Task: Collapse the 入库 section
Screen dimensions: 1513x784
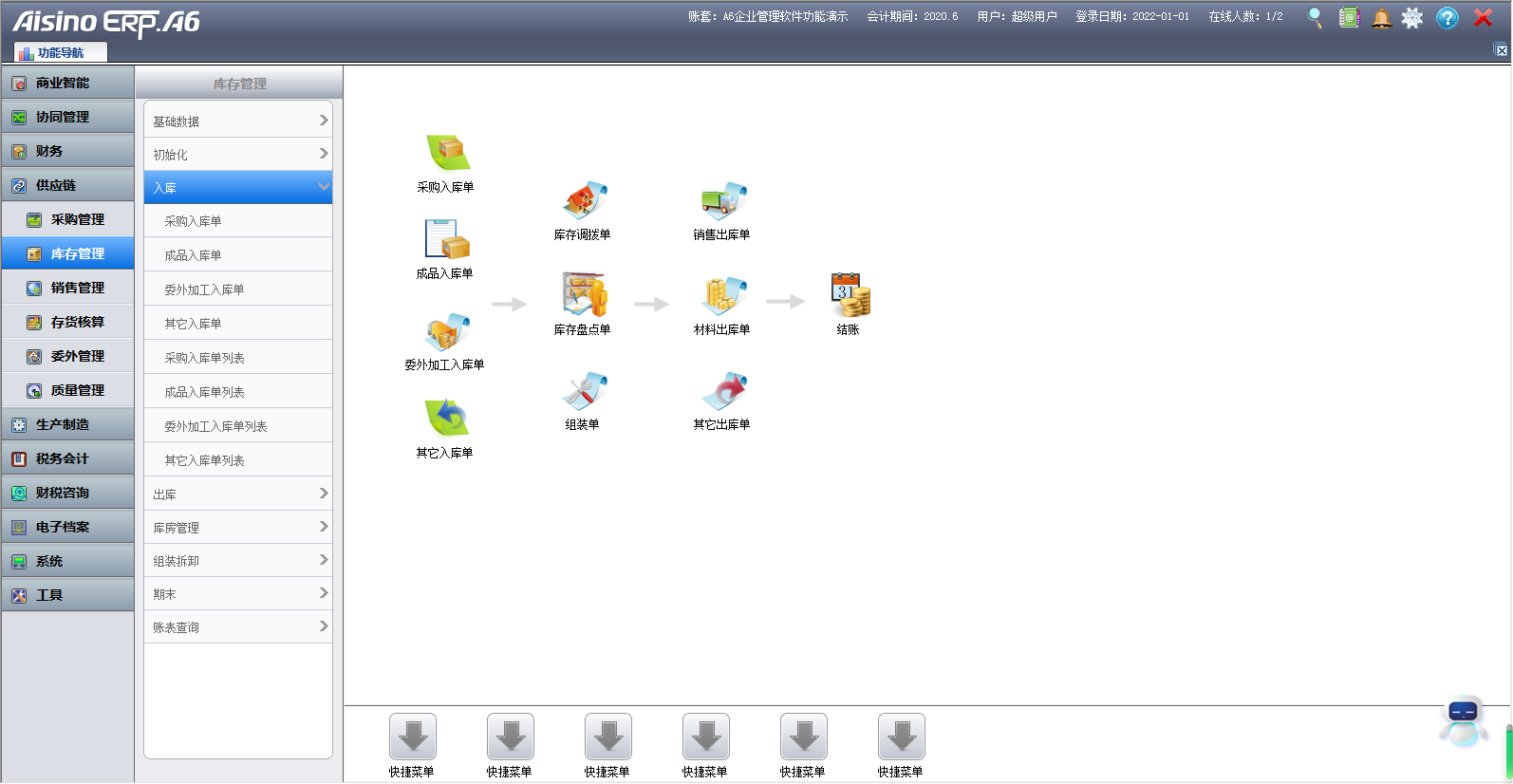Action: pos(238,187)
